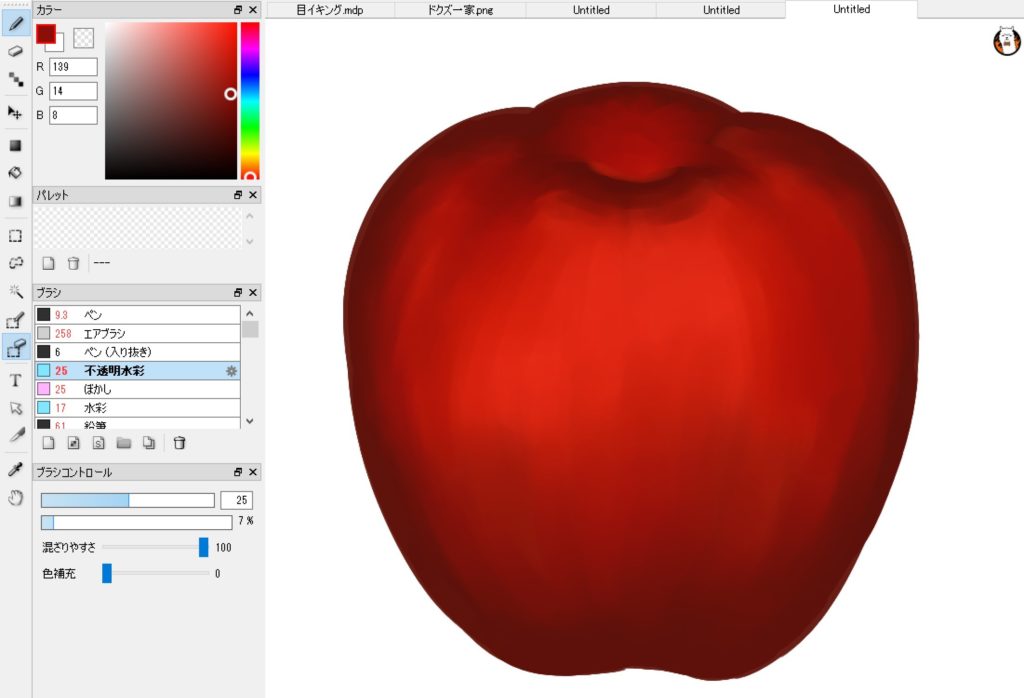Activate the Bucket fill tool
Image resolution: width=1024 pixels, height=698 pixels.
click(15, 172)
